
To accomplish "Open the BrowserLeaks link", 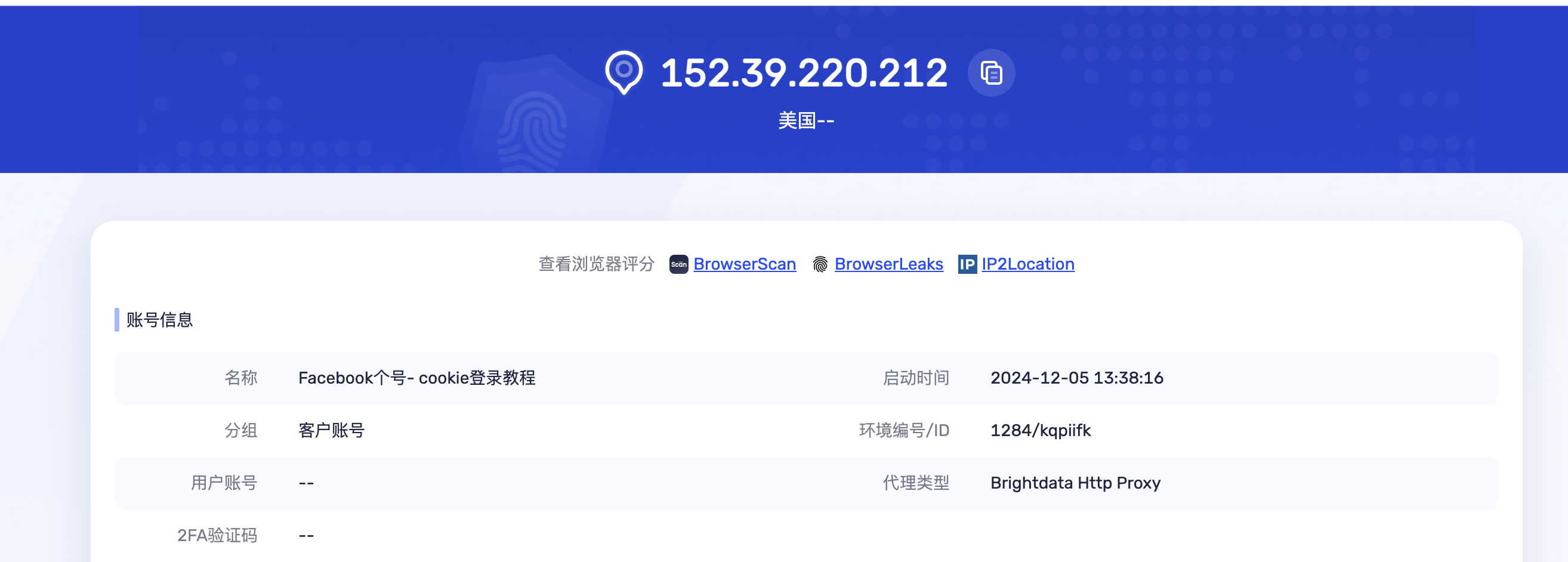I will tap(888, 264).
